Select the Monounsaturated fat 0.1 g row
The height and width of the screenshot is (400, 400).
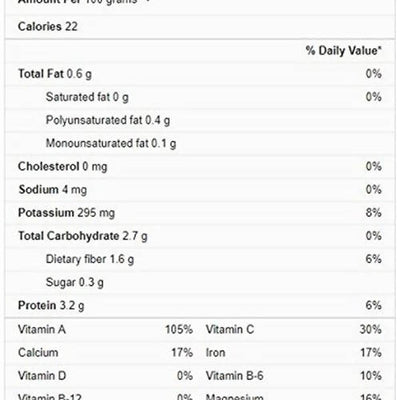point(200,143)
